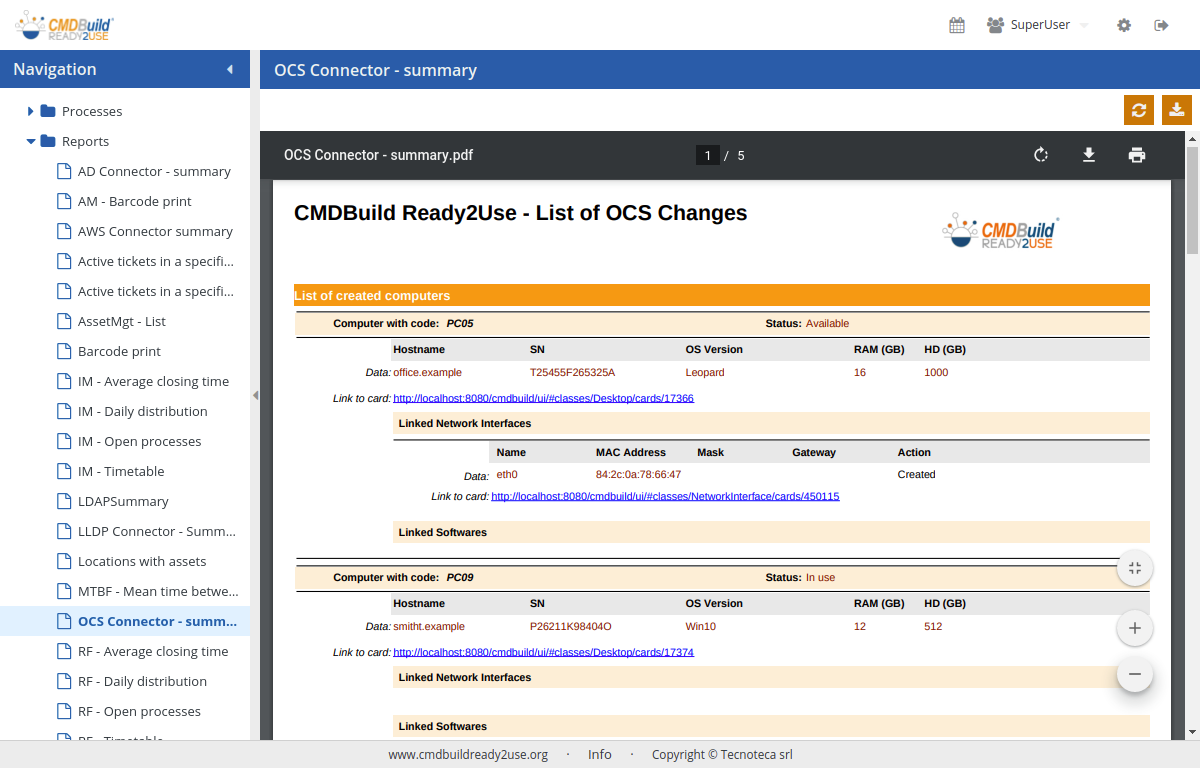The height and width of the screenshot is (768, 1200).
Task: Click the orange refresh report button
Action: click(1139, 110)
